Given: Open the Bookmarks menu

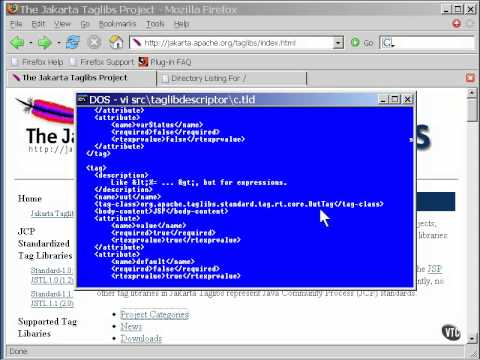Looking at the screenshot, I should point(117,24).
